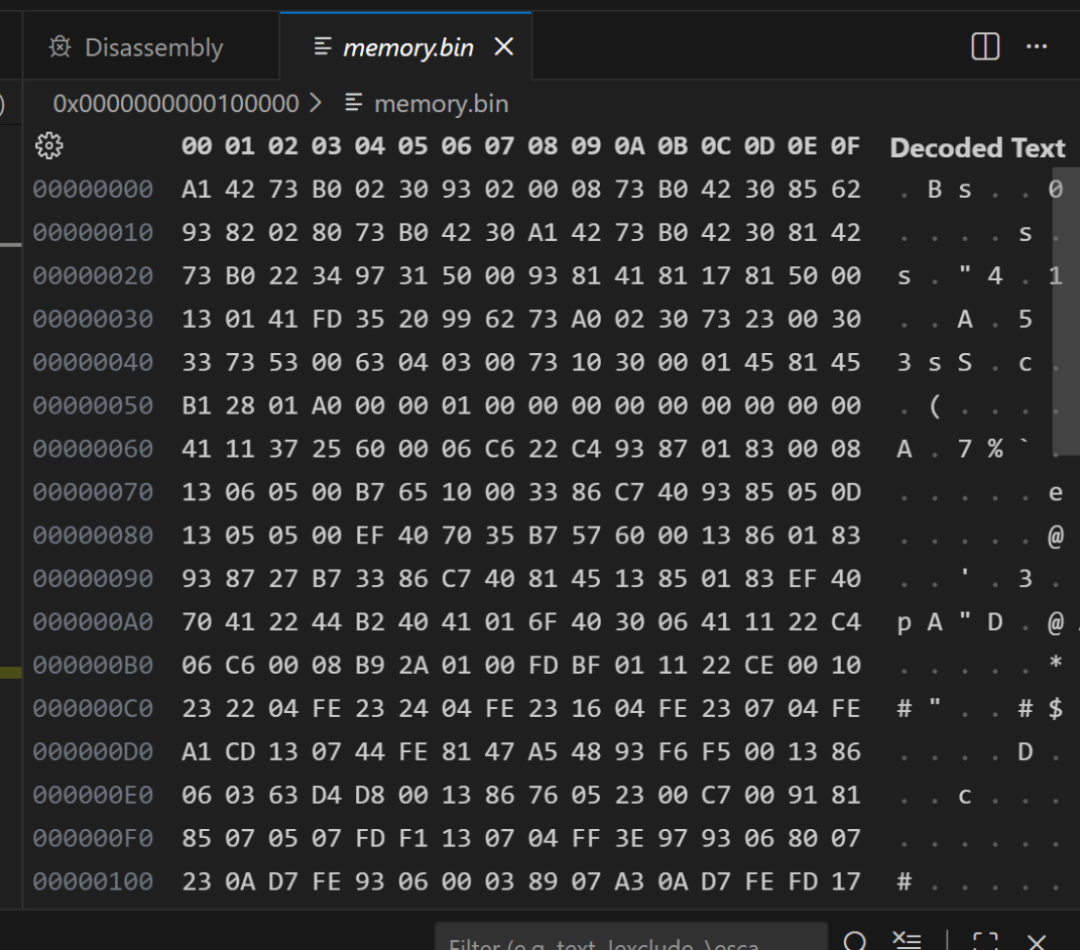The height and width of the screenshot is (950, 1080).
Task: Select byte 37 in row 00000060
Action: tap(282, 448)
